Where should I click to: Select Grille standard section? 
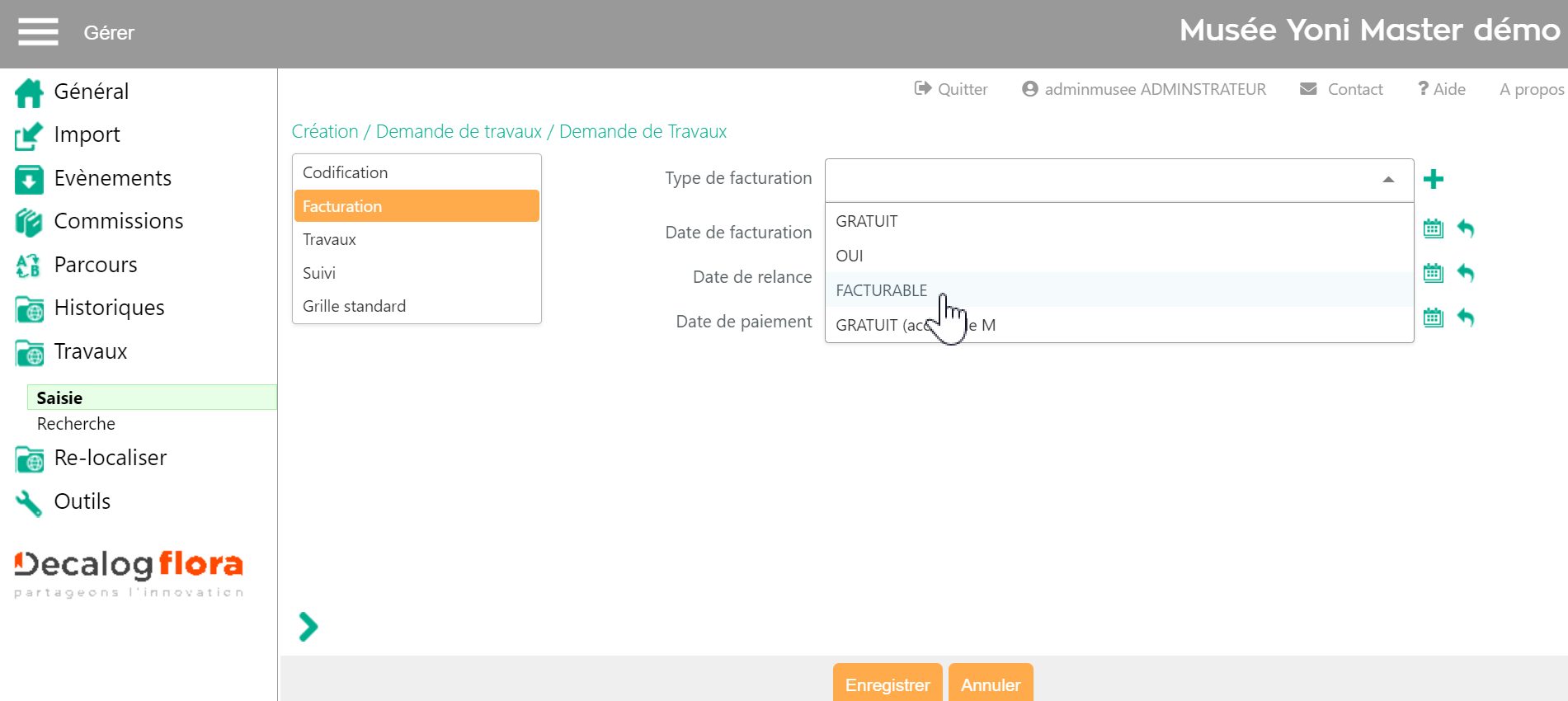pyautogui.click(x=354, y=306)
